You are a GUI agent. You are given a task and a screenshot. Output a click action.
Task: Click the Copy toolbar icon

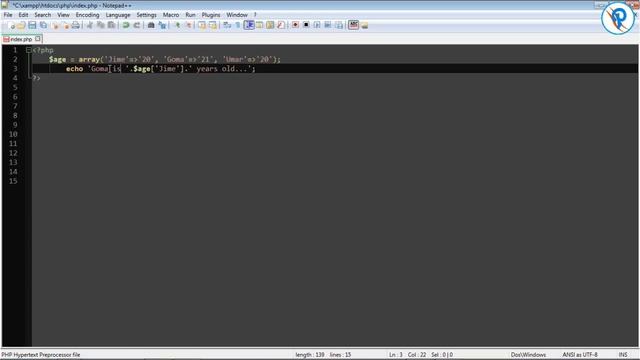(100, 25)
